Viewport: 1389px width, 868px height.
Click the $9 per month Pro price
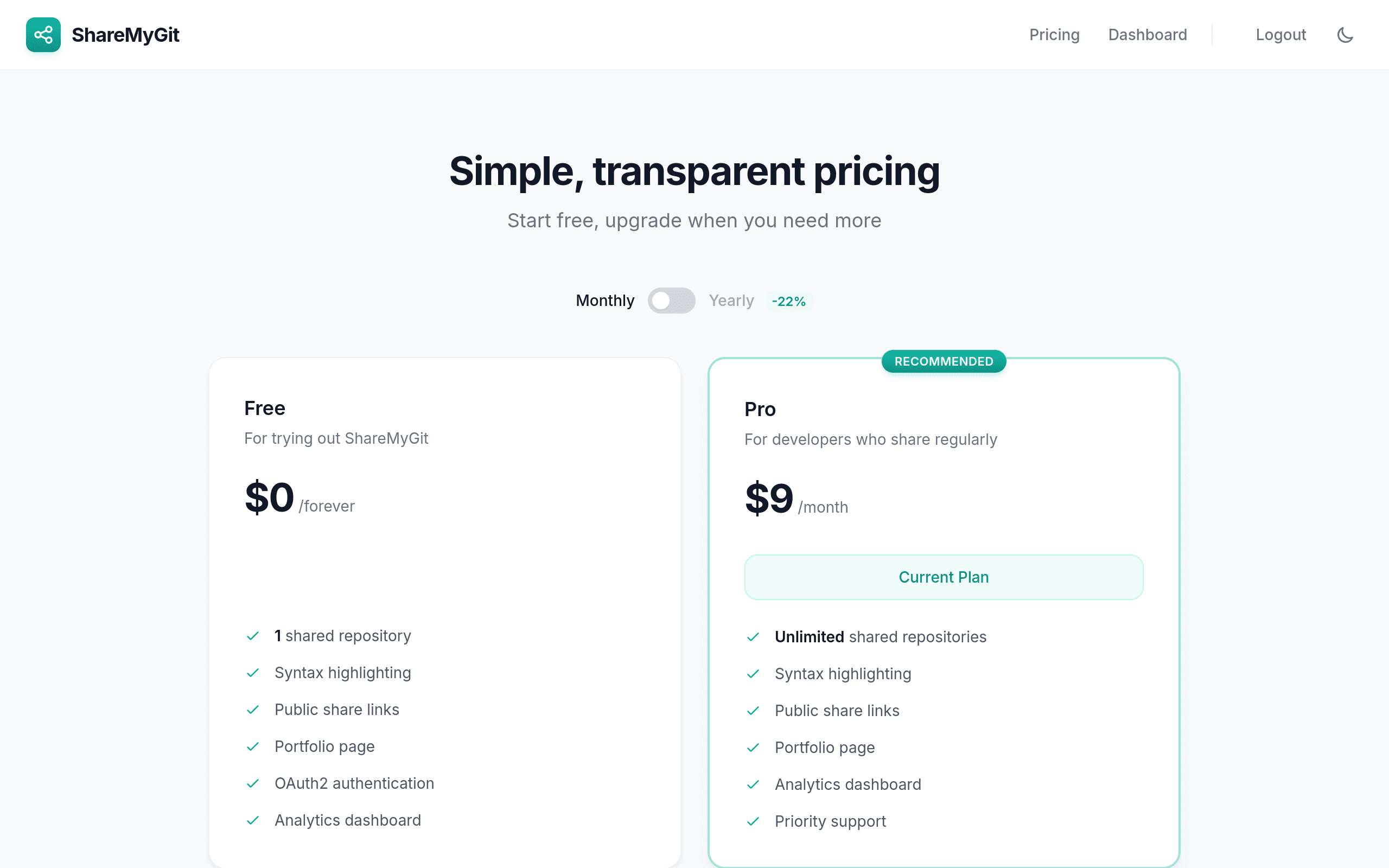769,499
